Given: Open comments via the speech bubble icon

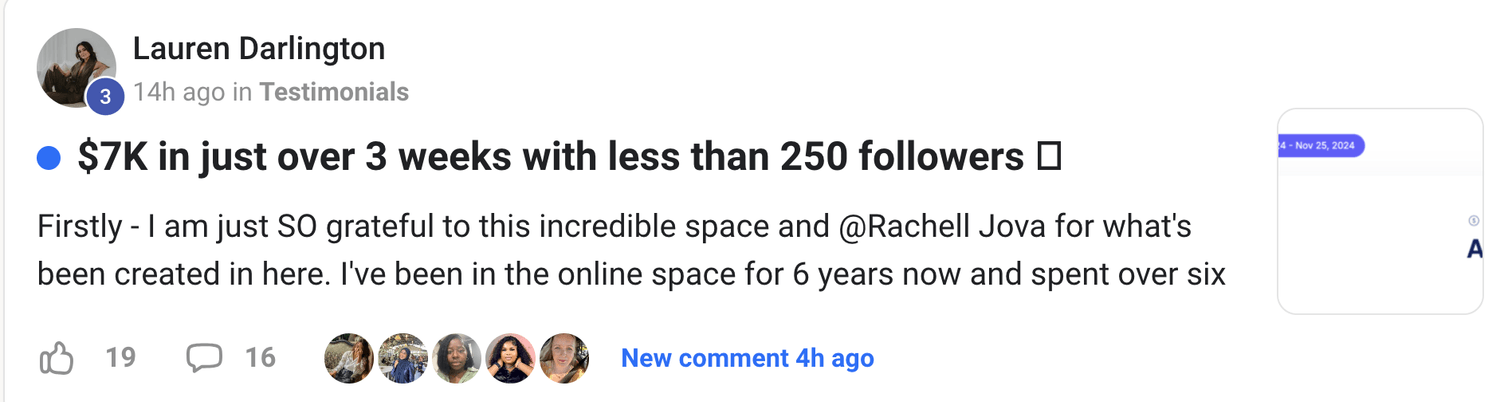Looking at the screenshot, I should (x=204, y=358).
